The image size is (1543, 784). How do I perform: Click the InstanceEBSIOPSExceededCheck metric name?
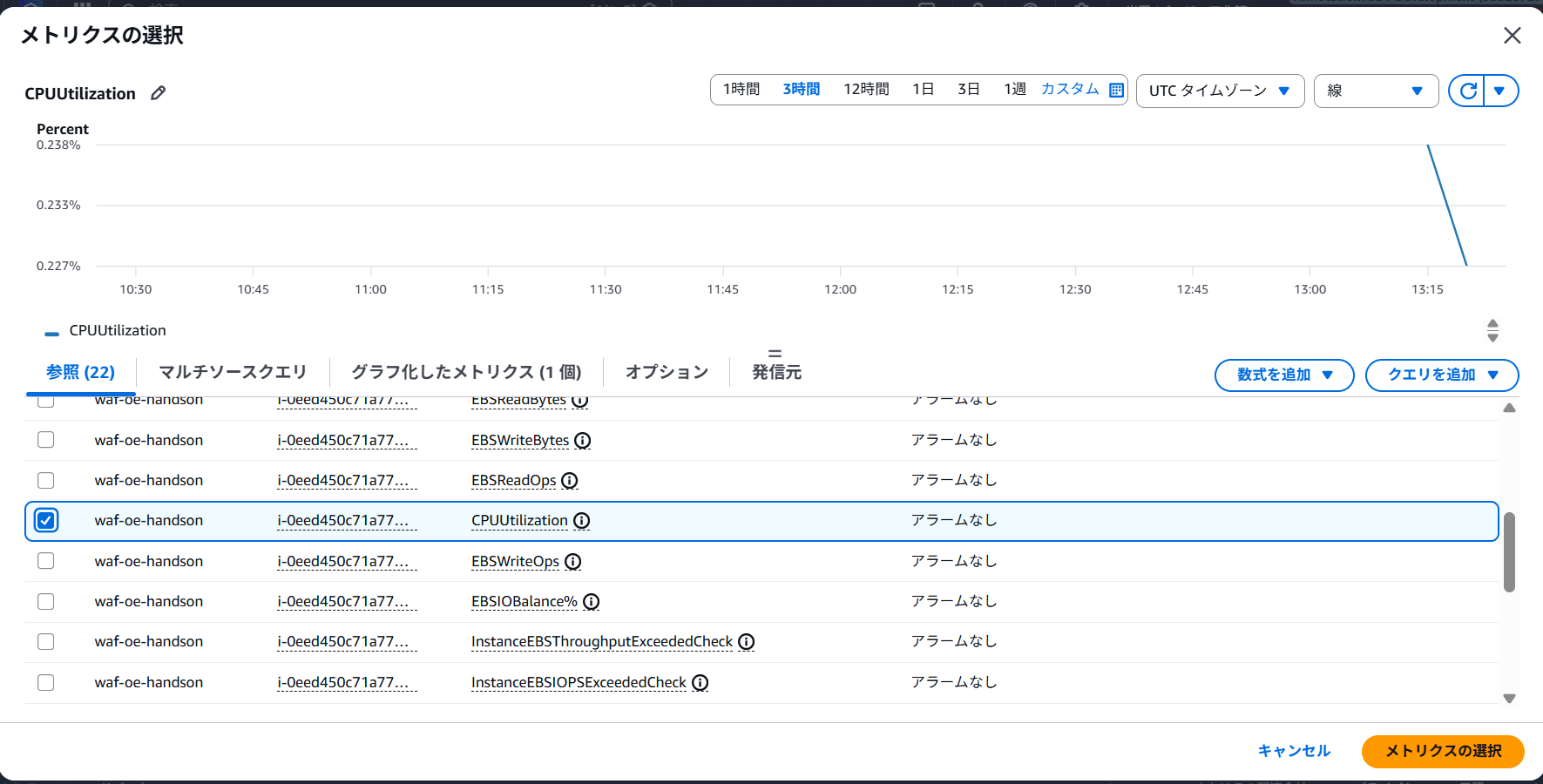coord(579,682)
